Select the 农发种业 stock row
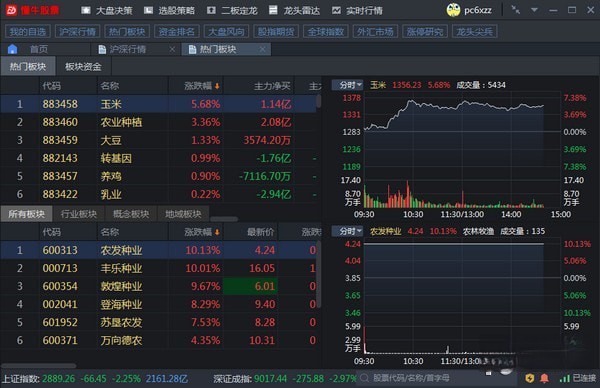The height and width of the screenshot is (388, 600). pyautogui.click(x=158, y=250)
